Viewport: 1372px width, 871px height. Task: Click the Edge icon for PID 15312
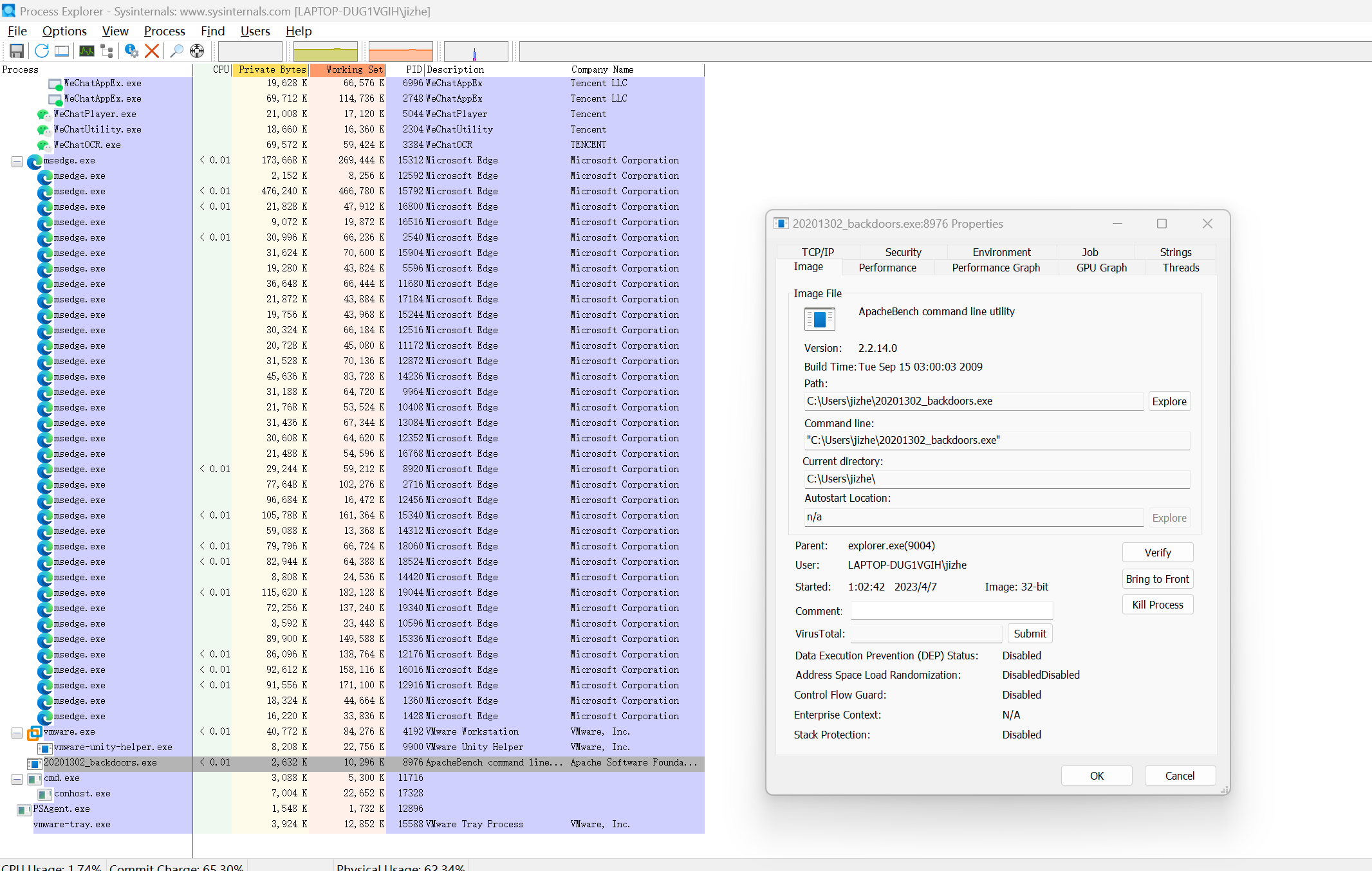click(x=35, y=161)
